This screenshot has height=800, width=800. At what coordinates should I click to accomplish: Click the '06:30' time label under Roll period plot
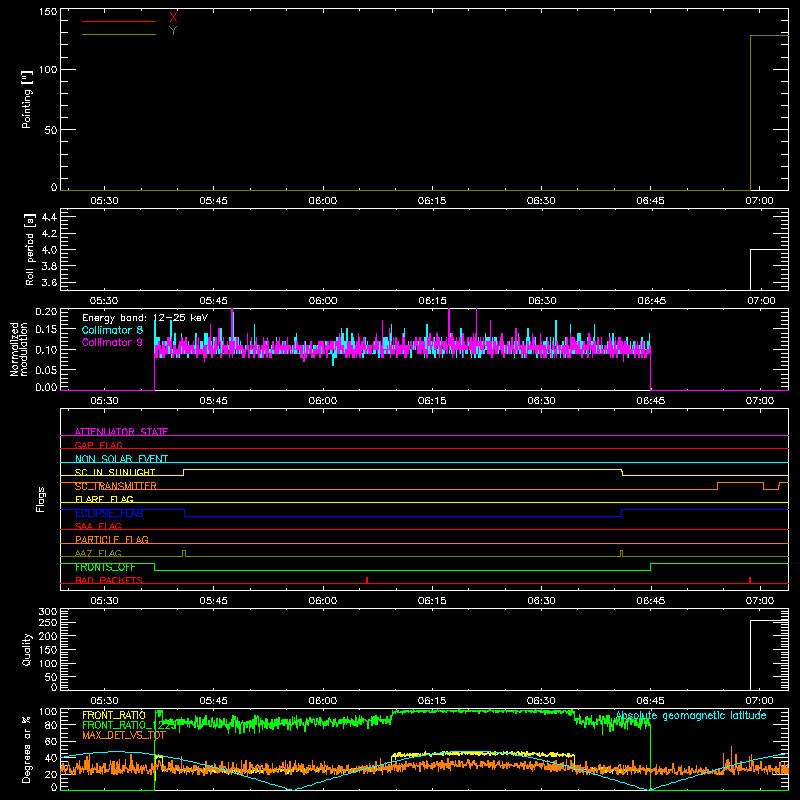coord(542,301)
